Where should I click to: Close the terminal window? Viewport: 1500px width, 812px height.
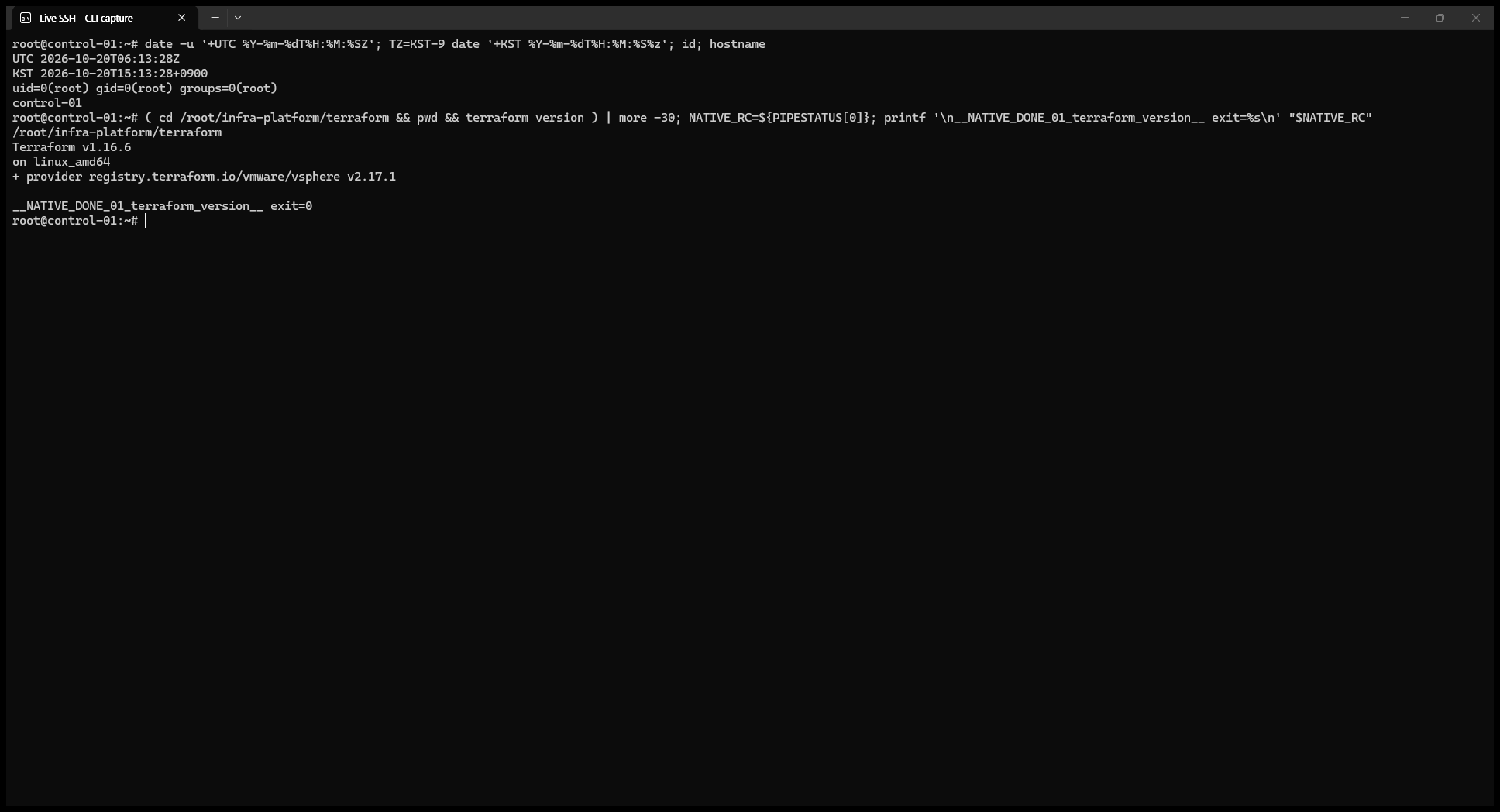click(x=1475, y=18)
